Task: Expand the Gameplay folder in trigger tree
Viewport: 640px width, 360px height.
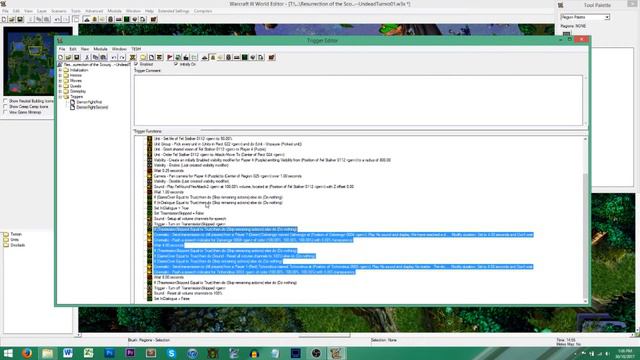Action: coord(60,91)
